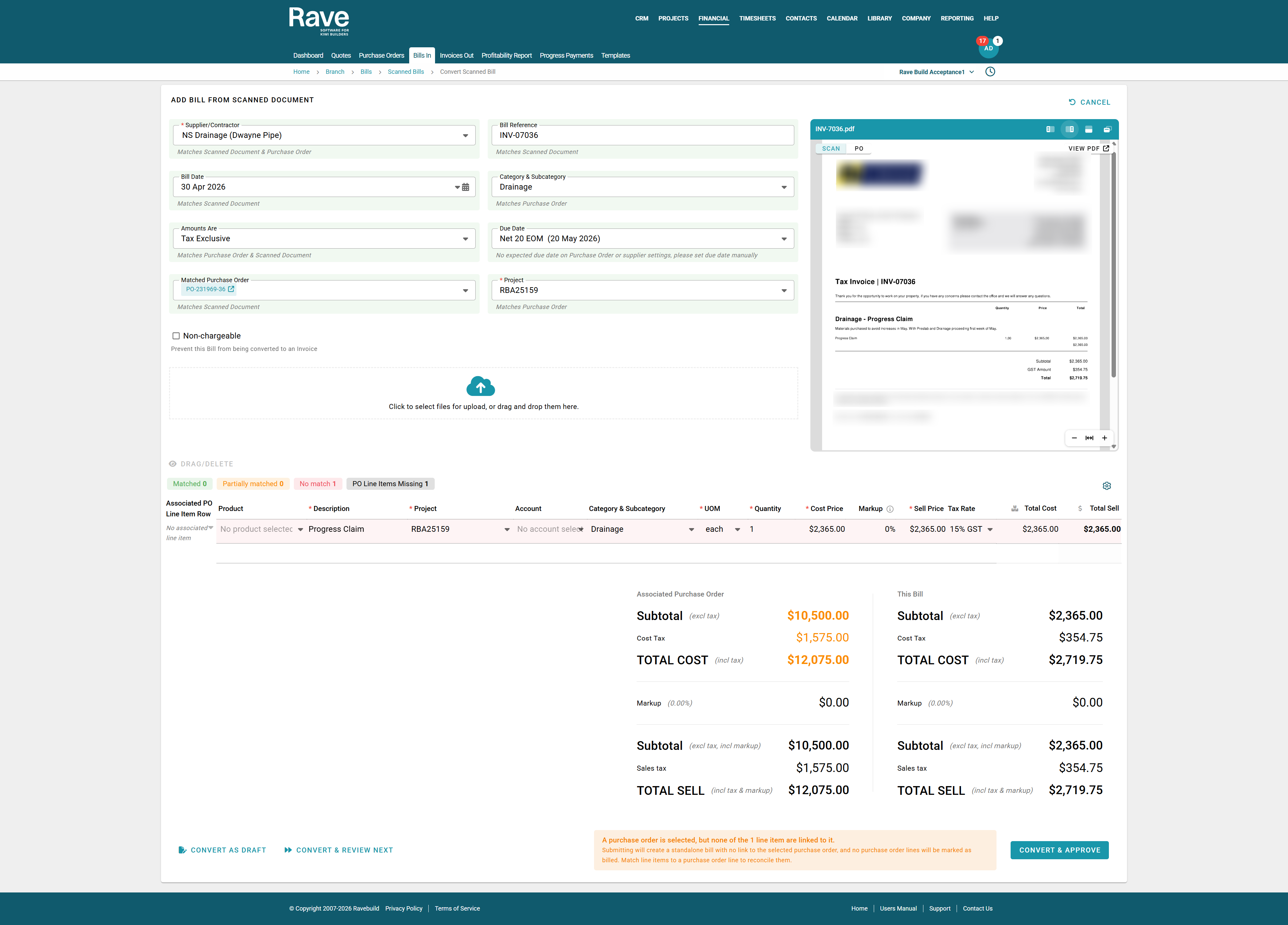Cancel adding the bill
This screenshot has width=1288, height=925.
point(1089,102)
